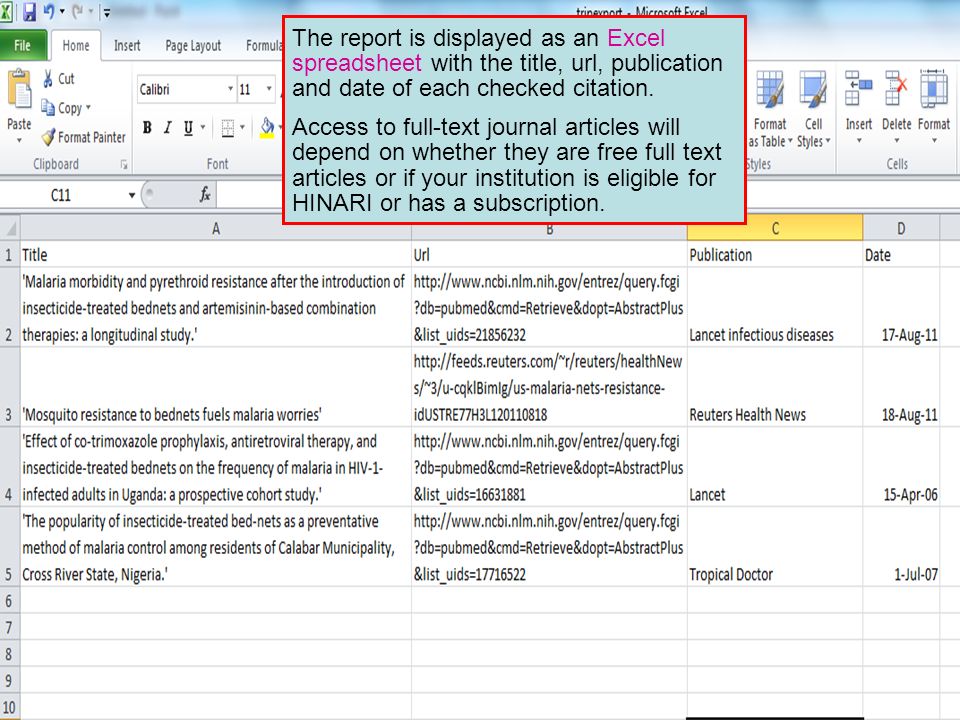Click the feeds.reuters.com URL cell
960x720 pixels.
coord(549,387)
